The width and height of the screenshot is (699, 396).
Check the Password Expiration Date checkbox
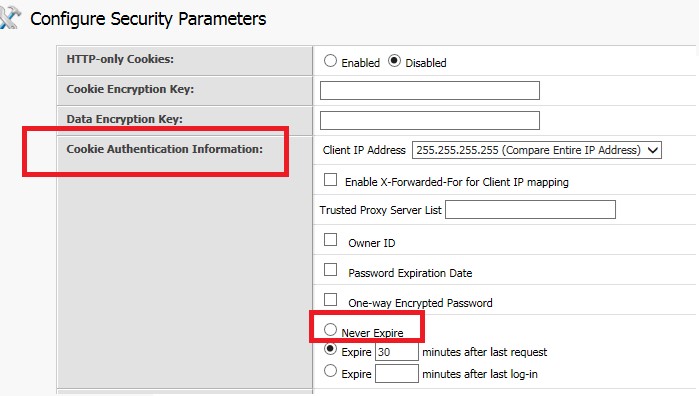[x=330, y=270]
